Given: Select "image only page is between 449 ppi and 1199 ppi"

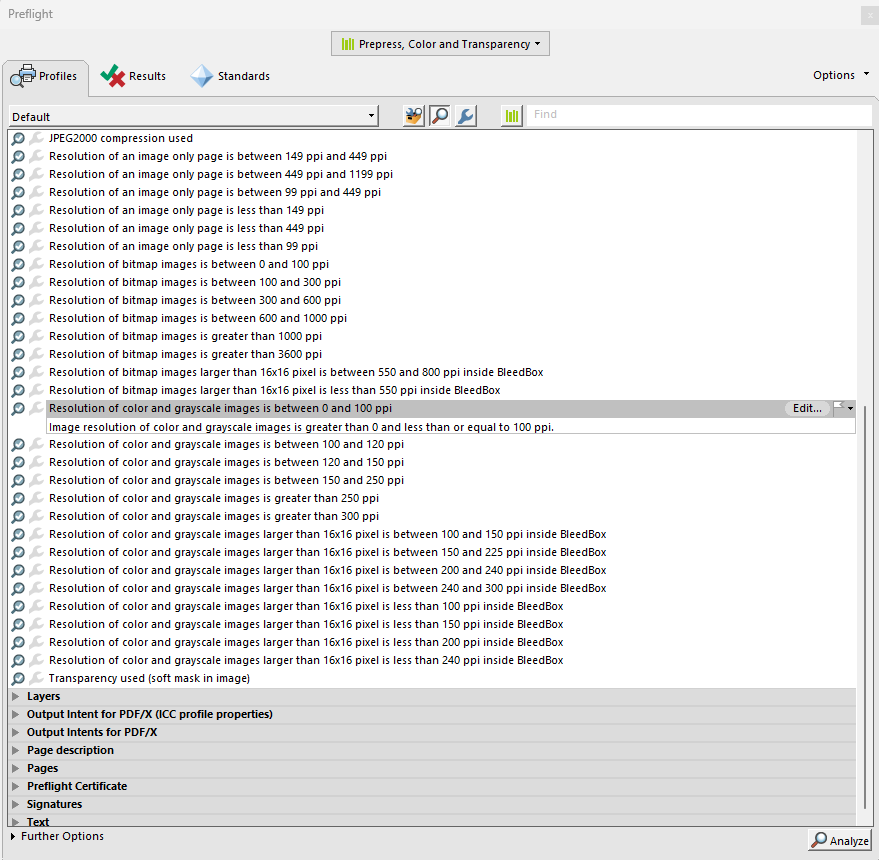Looking at the screenshot, I should (x=221, y=174).
